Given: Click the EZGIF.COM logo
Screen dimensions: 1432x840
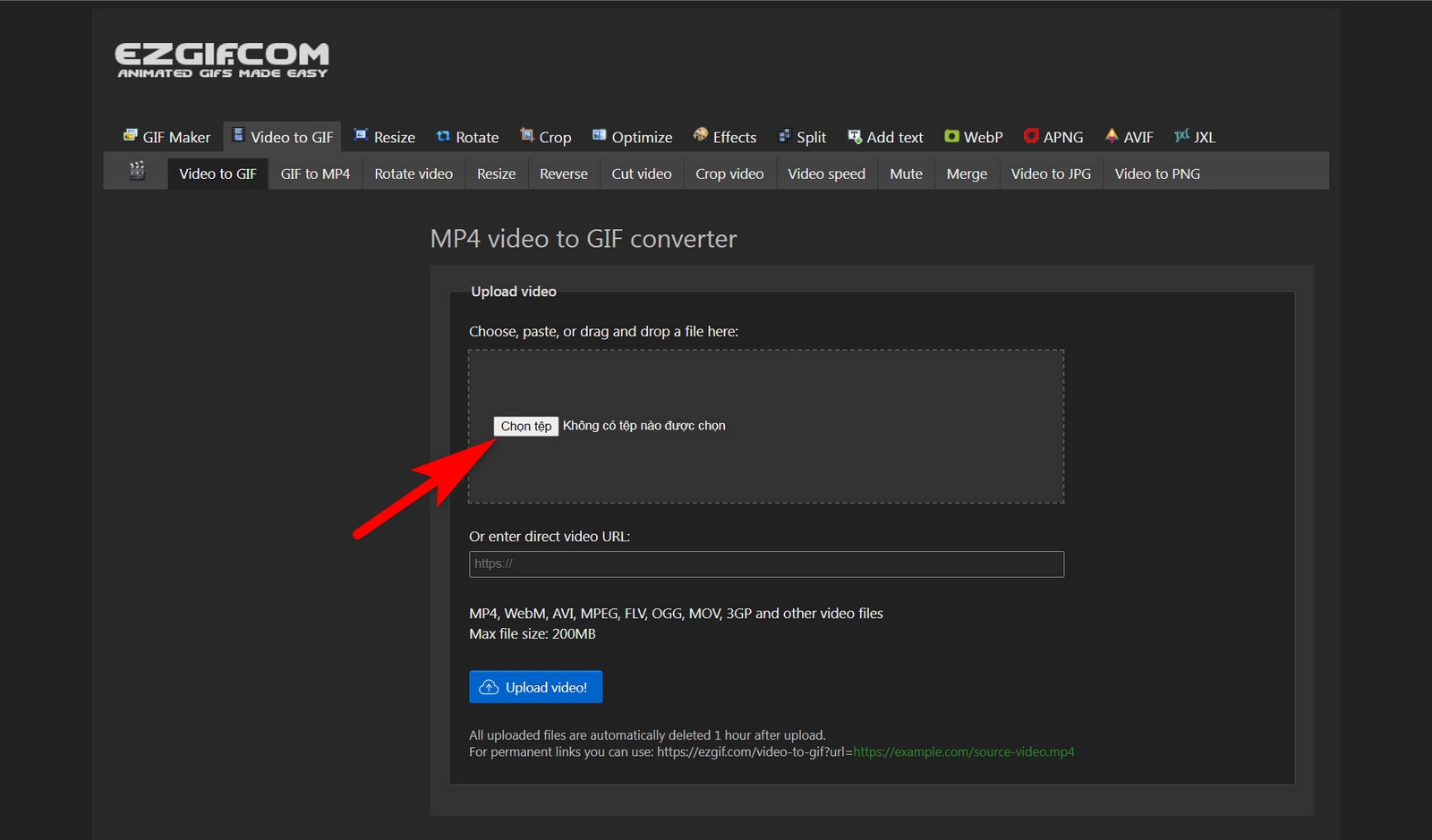Looking at the screenshot, I should point(222,60).
